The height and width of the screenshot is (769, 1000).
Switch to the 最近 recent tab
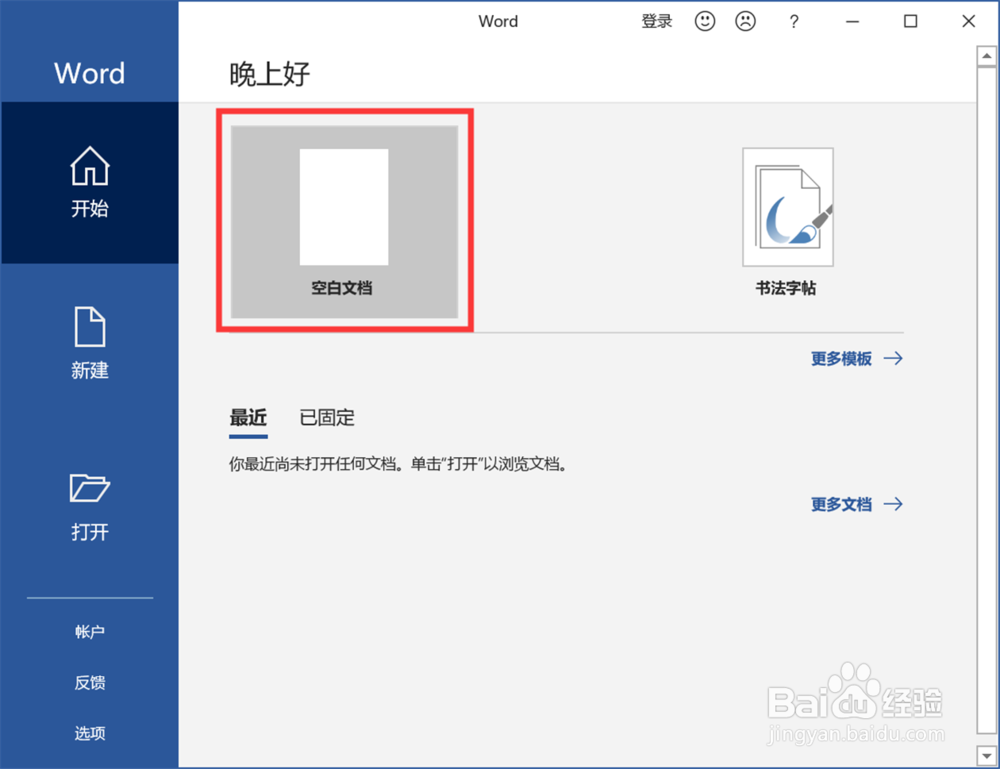[x=248, y=418]
